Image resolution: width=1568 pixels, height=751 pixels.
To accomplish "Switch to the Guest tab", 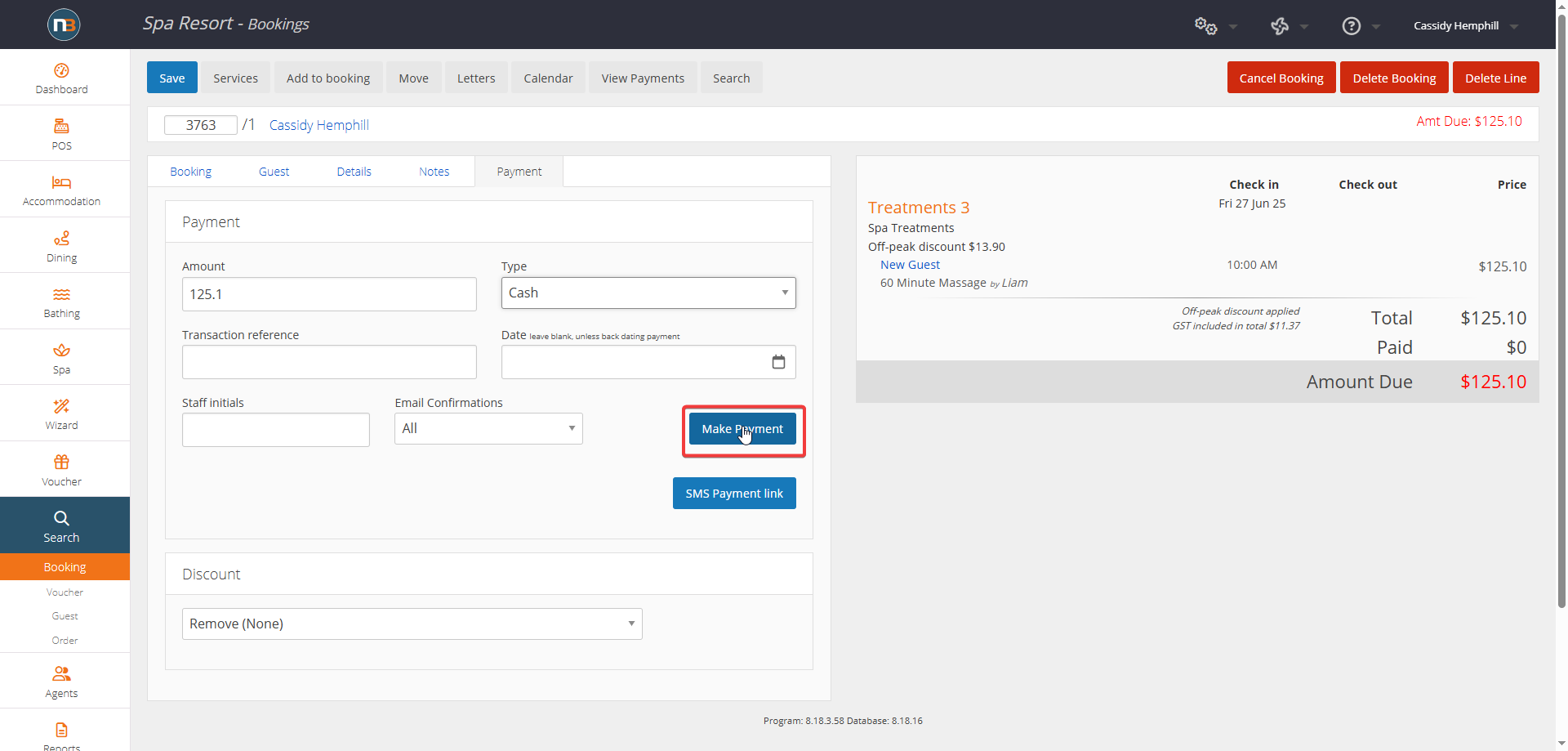I will 274,172.
